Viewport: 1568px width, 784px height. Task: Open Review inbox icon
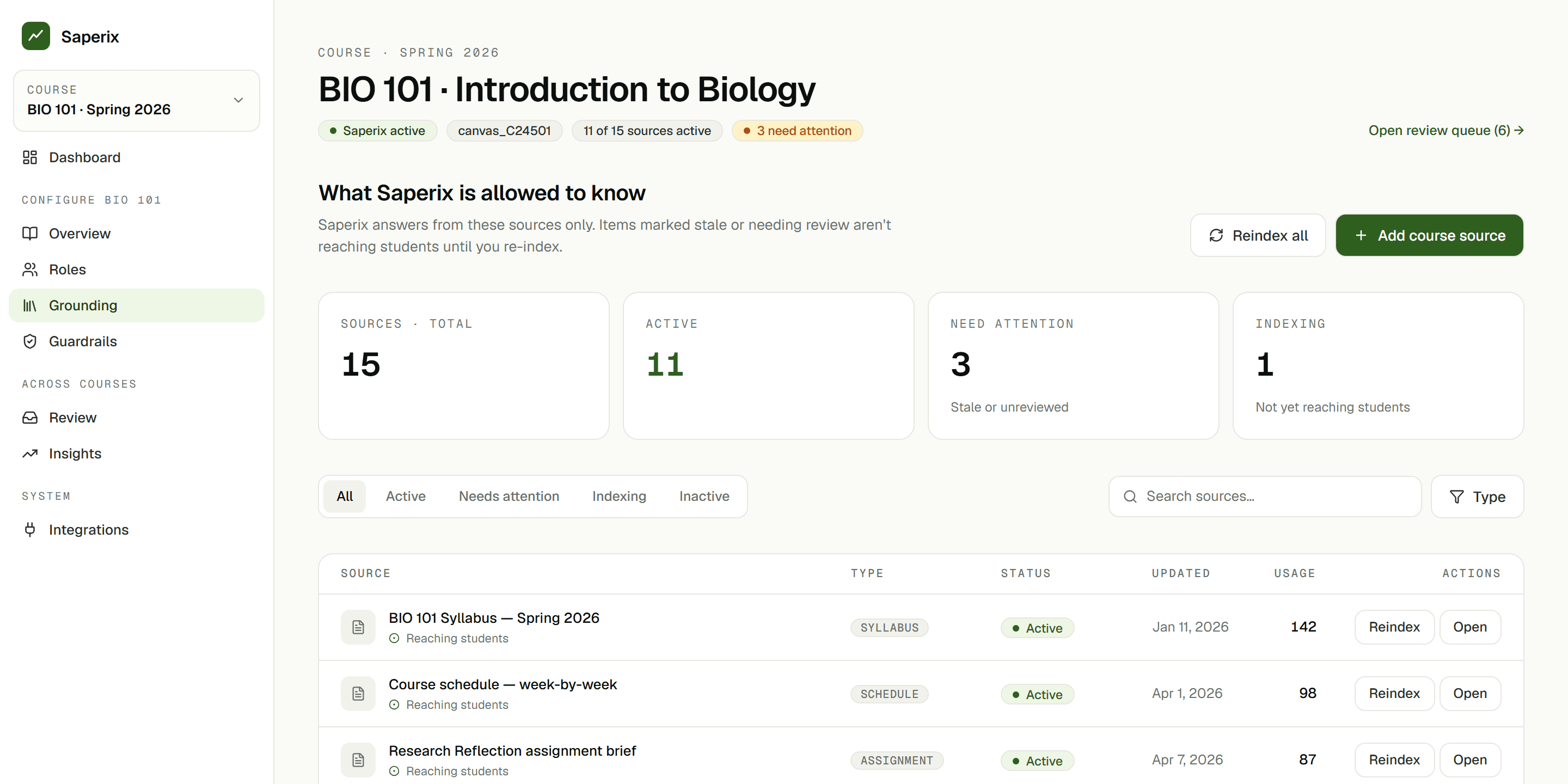click(x=30, y=418)
